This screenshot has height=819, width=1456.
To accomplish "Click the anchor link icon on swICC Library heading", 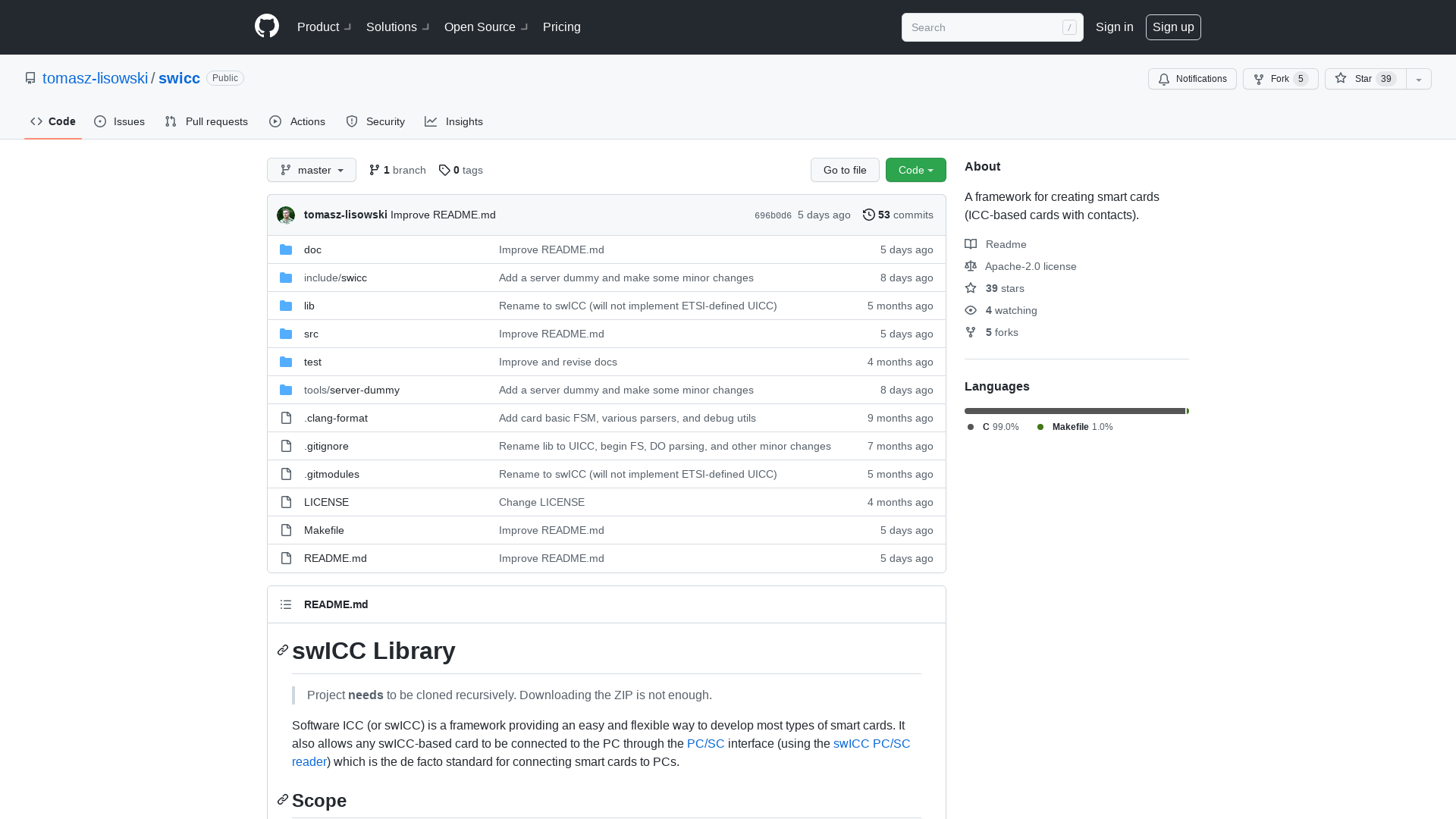I will coord(282,650).
